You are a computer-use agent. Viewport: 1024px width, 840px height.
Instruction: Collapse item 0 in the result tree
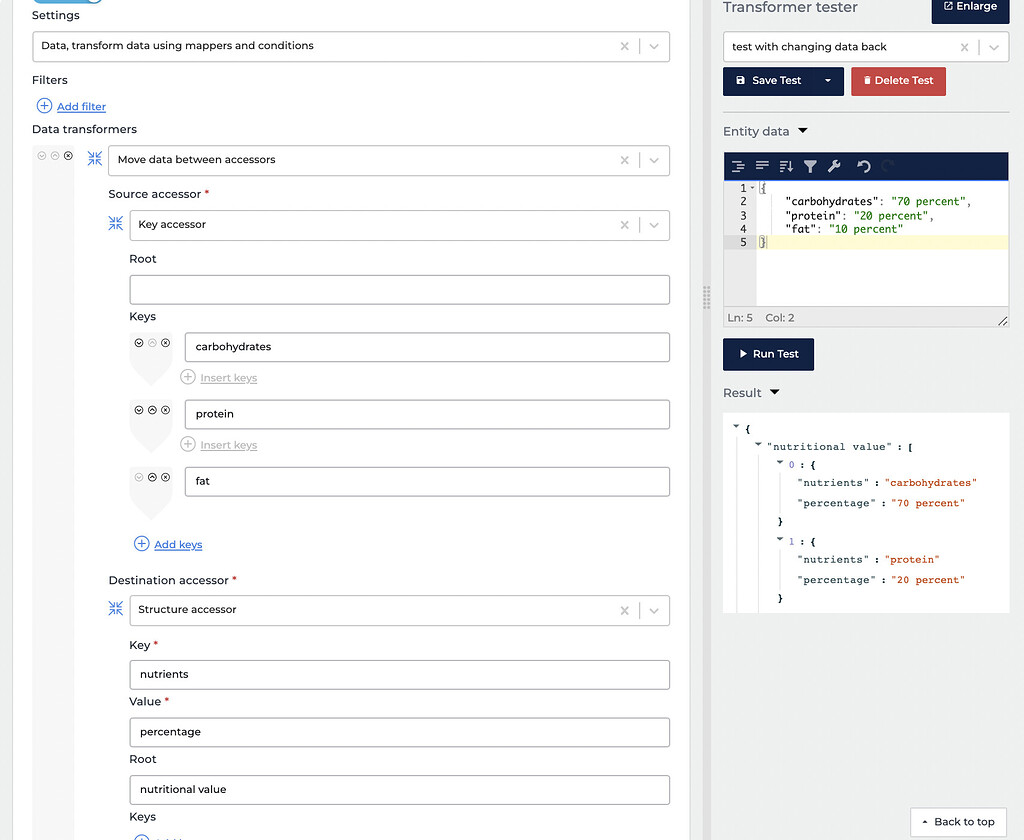pyautogui.click(x=780, y=462)
